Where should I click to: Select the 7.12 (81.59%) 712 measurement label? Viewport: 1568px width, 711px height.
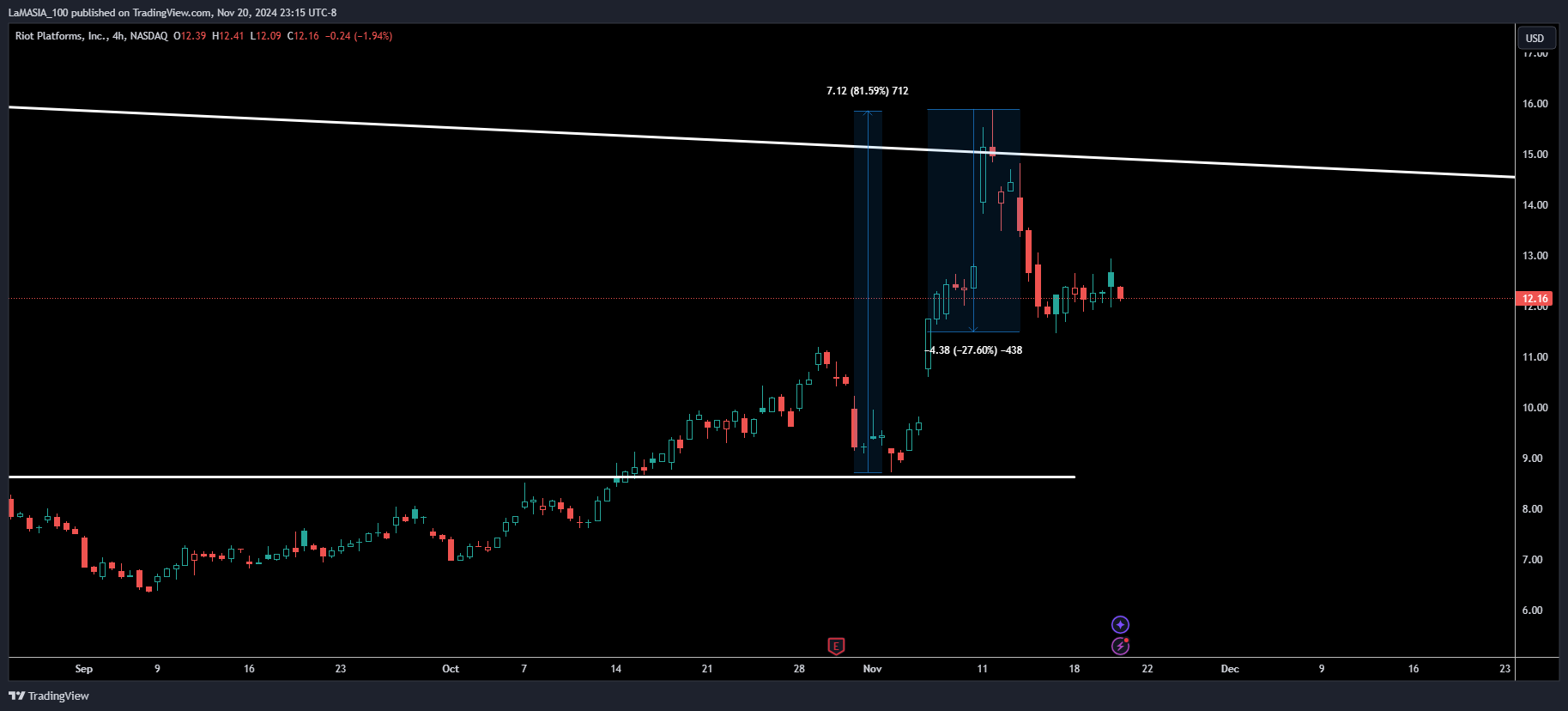867,90
